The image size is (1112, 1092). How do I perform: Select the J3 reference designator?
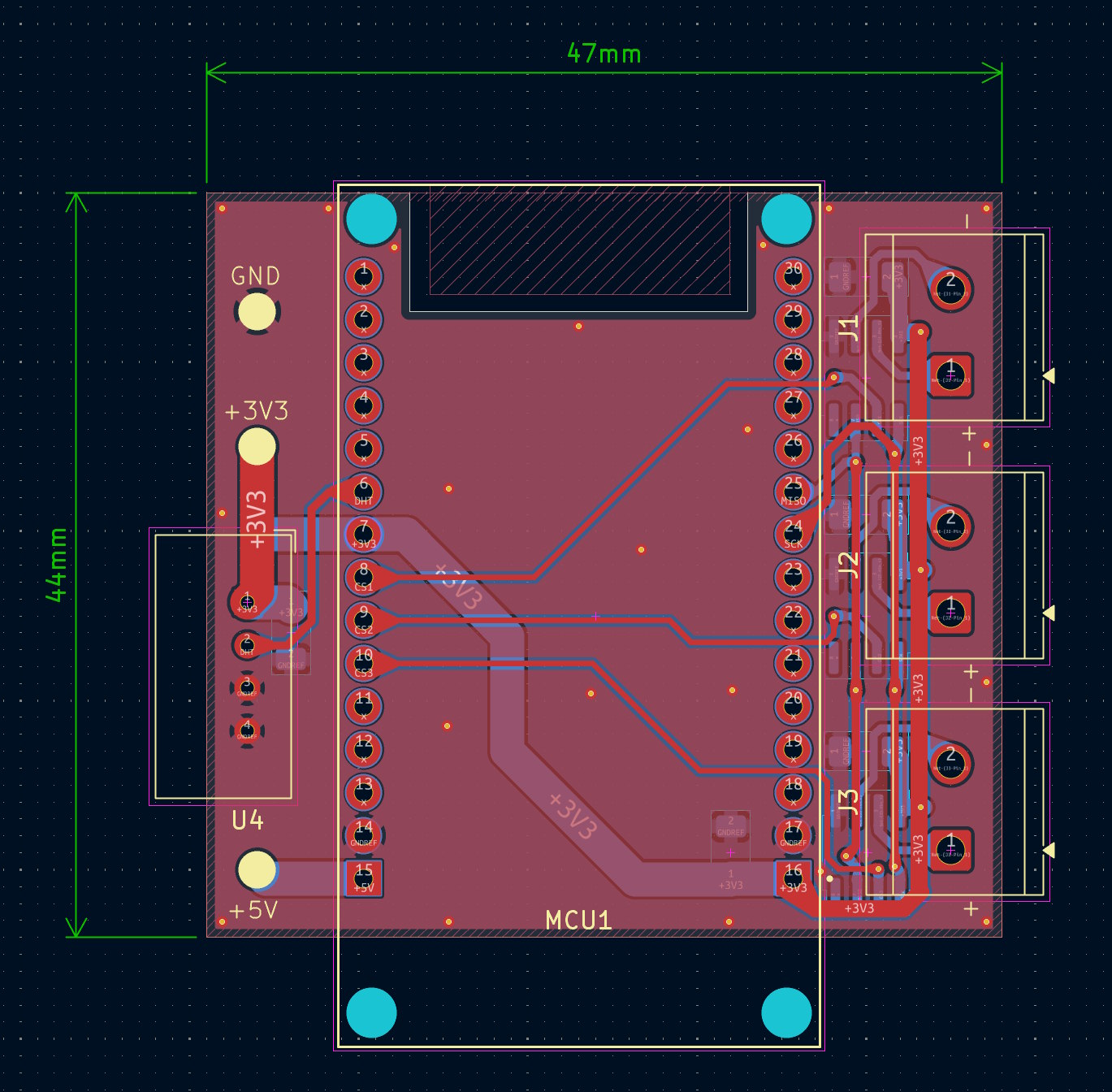[x=847, y=802]
